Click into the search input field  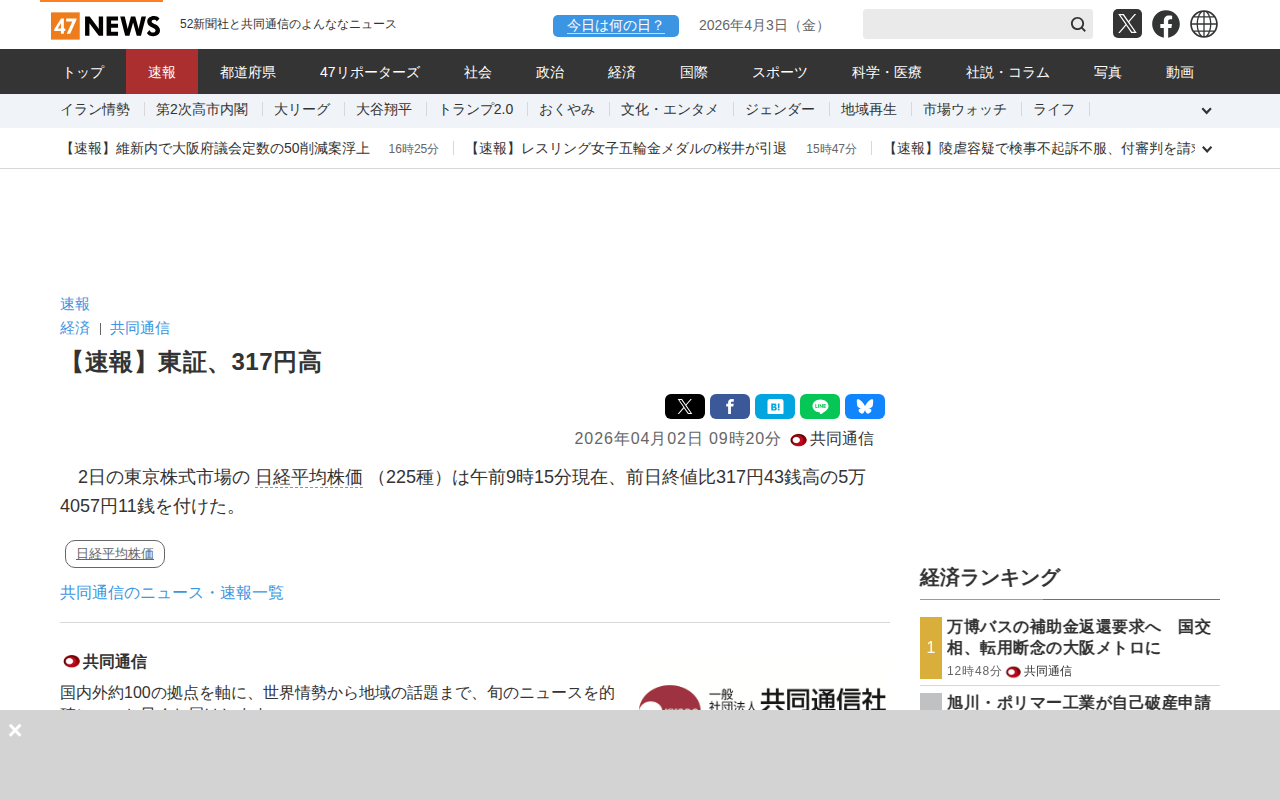pyautogui.click(x=962, y=25)
